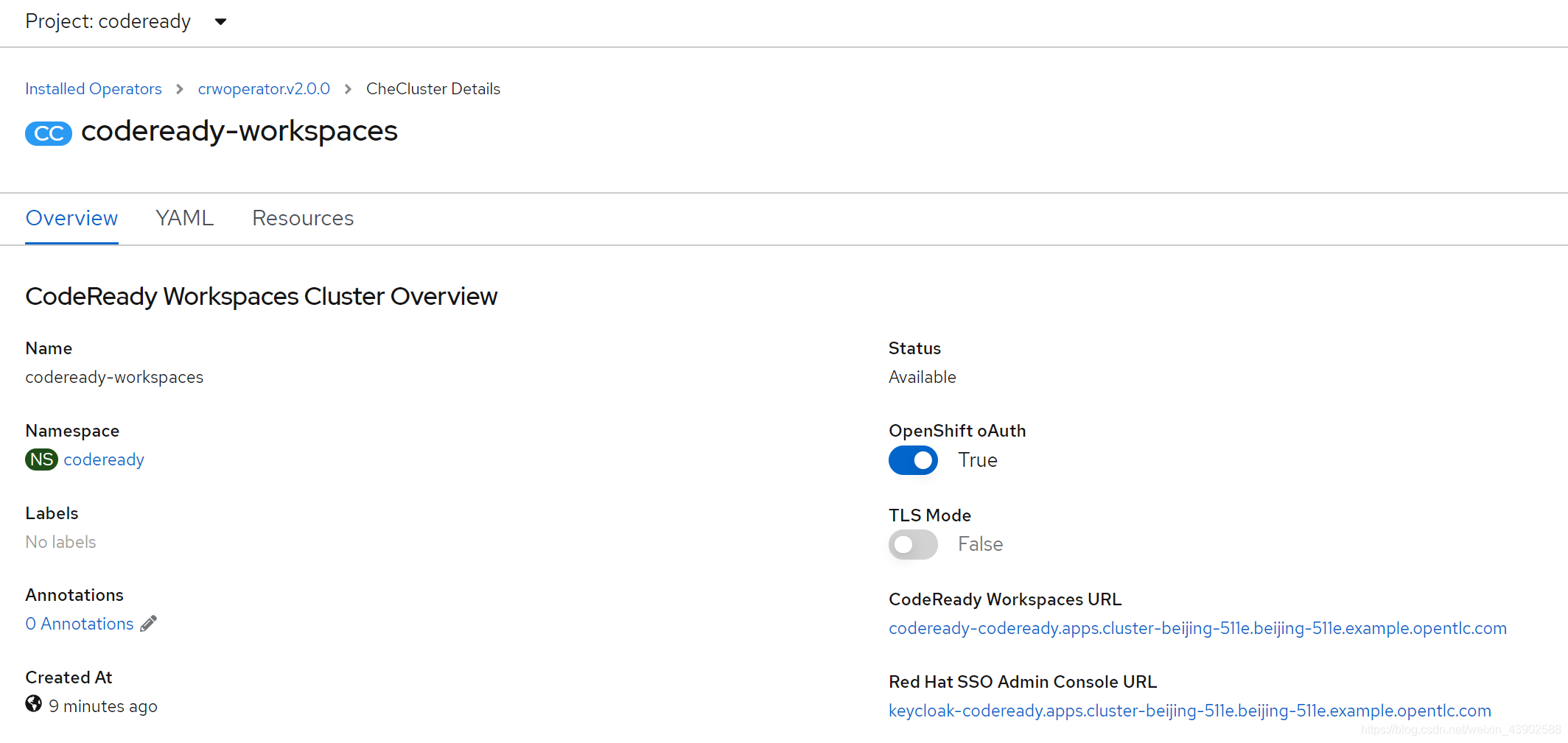Open the 0 Annotations link
Image resolution: width=1568 pixels, height=743 pixels.
[x=80, y=624]
